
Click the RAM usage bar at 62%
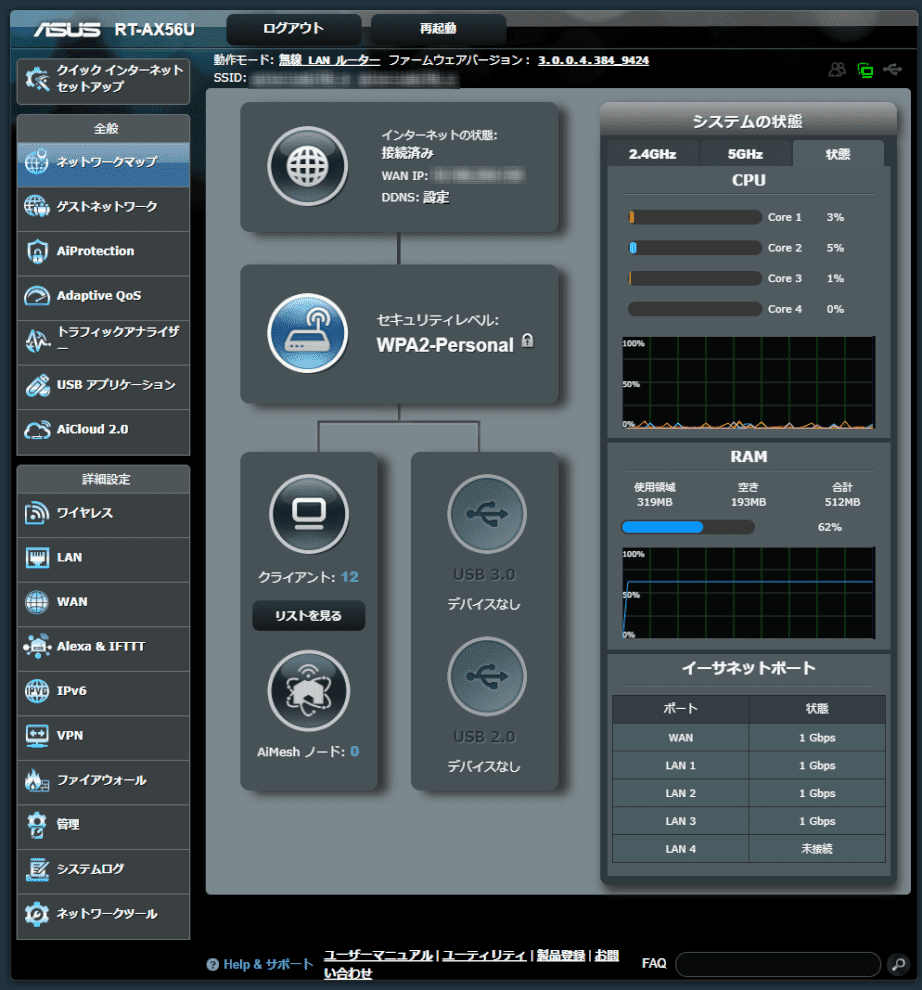point(688,527)
